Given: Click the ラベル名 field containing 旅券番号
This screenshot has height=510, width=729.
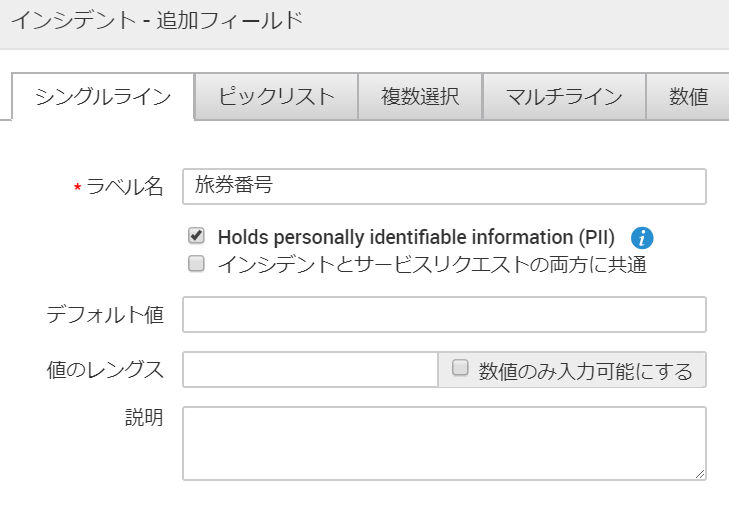Looking at the screenshot, I should (x=444, y=186).
